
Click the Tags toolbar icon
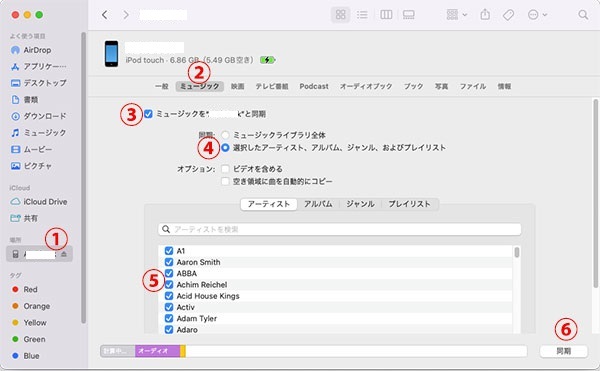[x=508, y=15]
